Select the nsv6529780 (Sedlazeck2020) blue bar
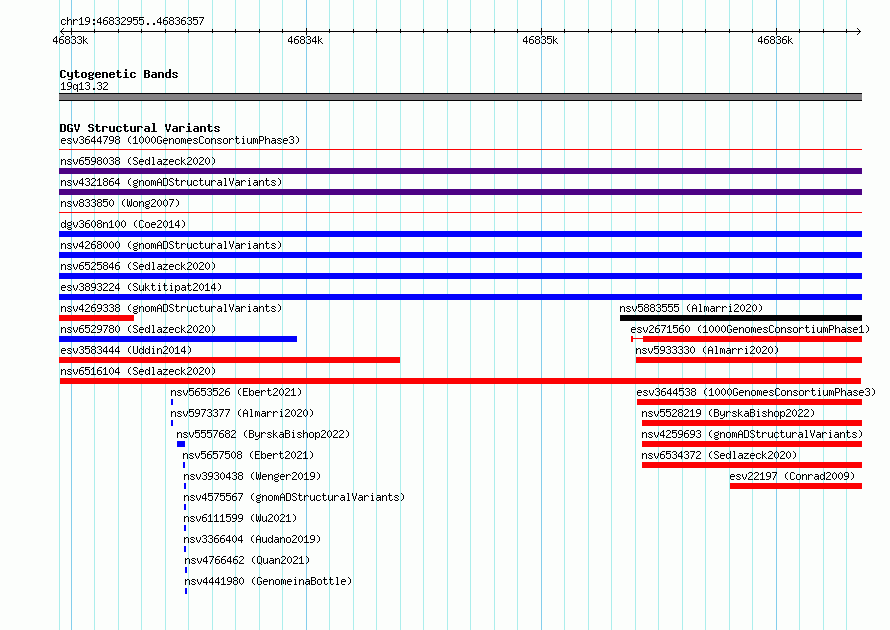The width and height of the screenshot is (890, 630). pyautogui.click(x=178, y=339)
